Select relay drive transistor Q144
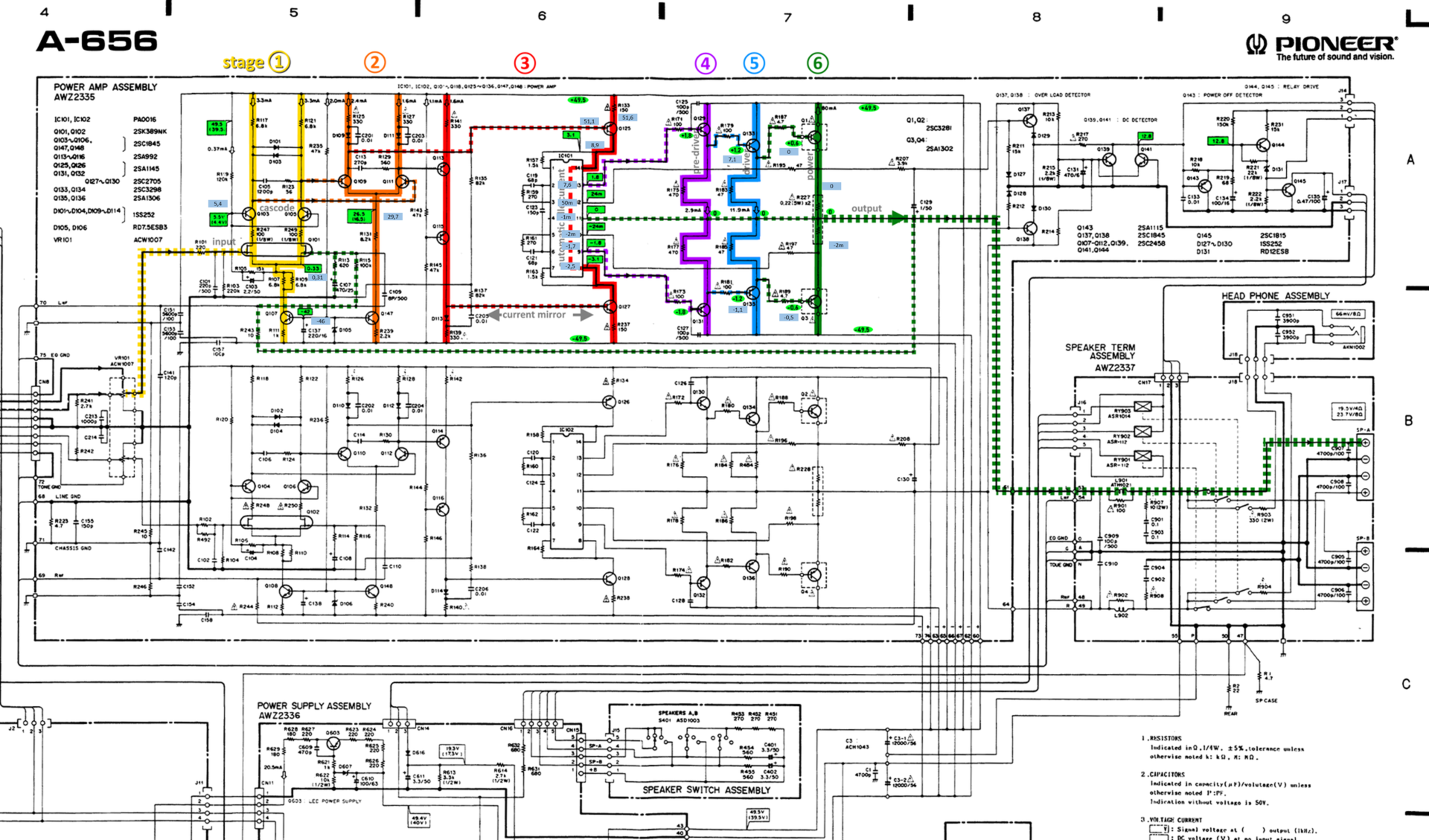This screenshot has width=1429, height=840. coord(1263,145)
